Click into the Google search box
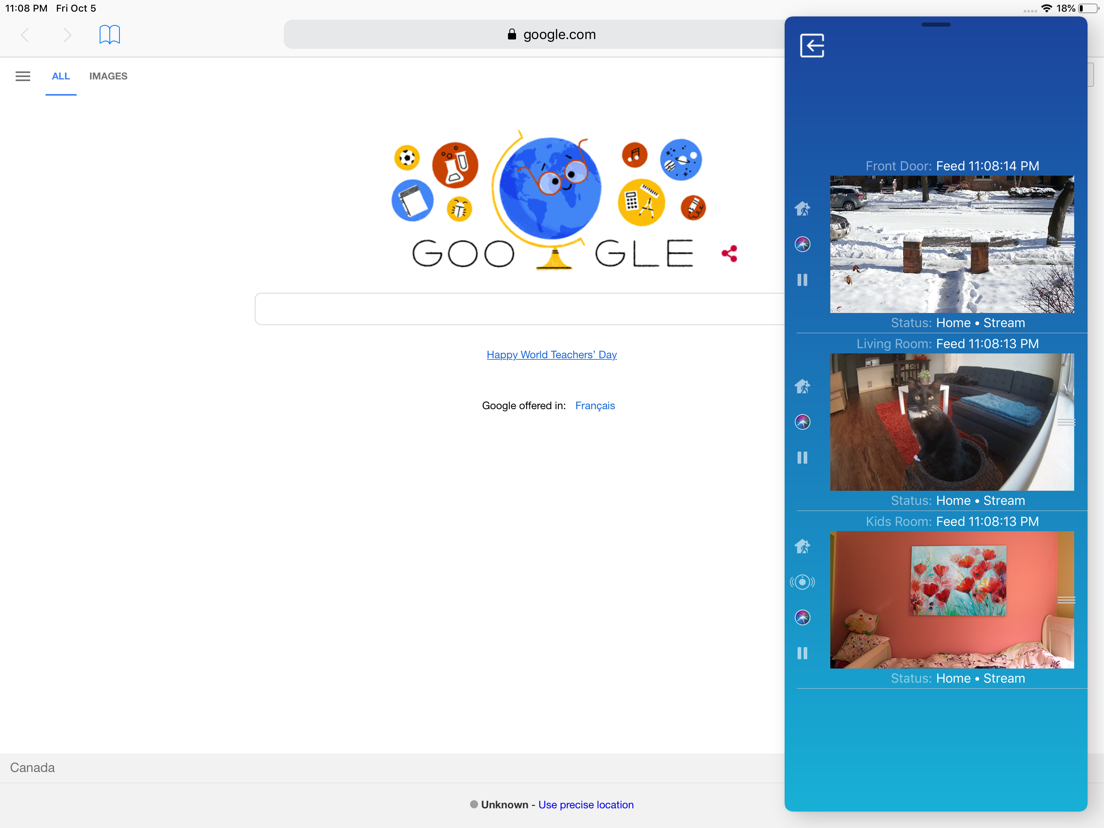The image size is (1104, 828). click(x=520, y=309)
